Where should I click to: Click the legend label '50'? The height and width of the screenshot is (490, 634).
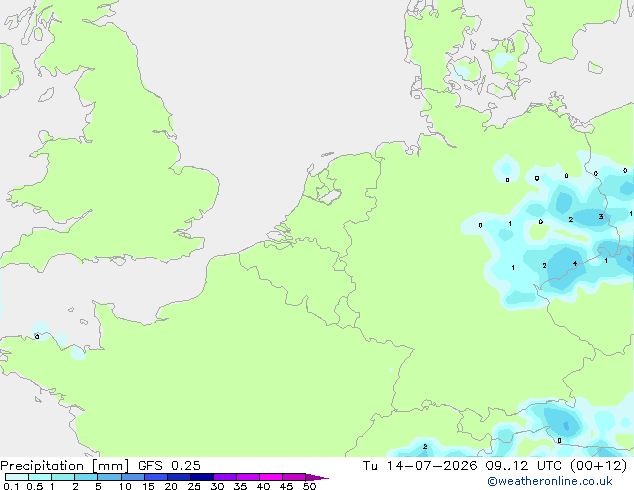tap(309, 486)
